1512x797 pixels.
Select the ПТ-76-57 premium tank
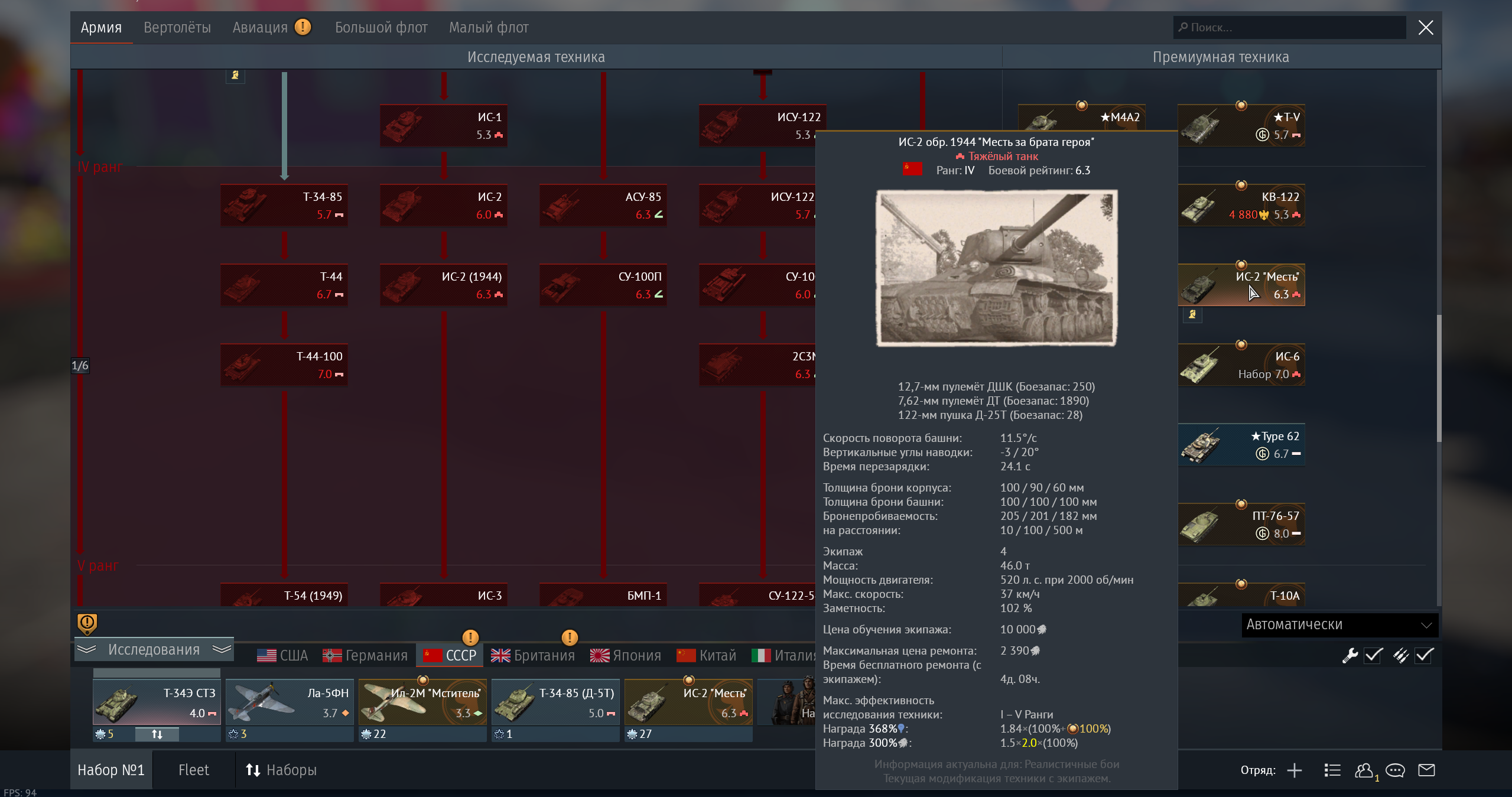(1241, 525)
